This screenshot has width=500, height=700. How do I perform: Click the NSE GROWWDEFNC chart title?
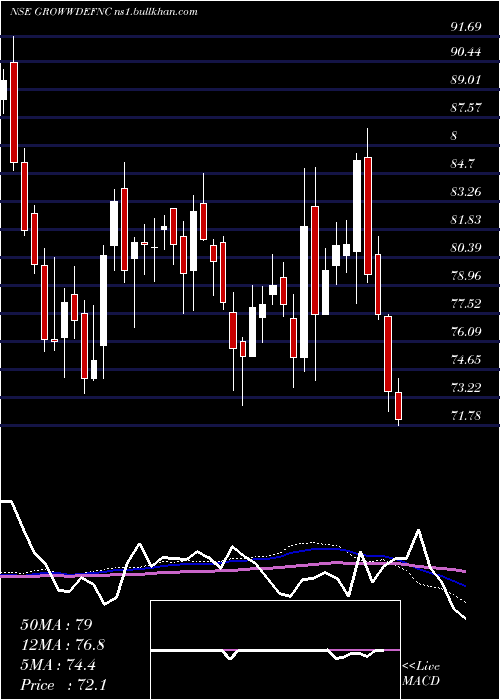[104, 12]
